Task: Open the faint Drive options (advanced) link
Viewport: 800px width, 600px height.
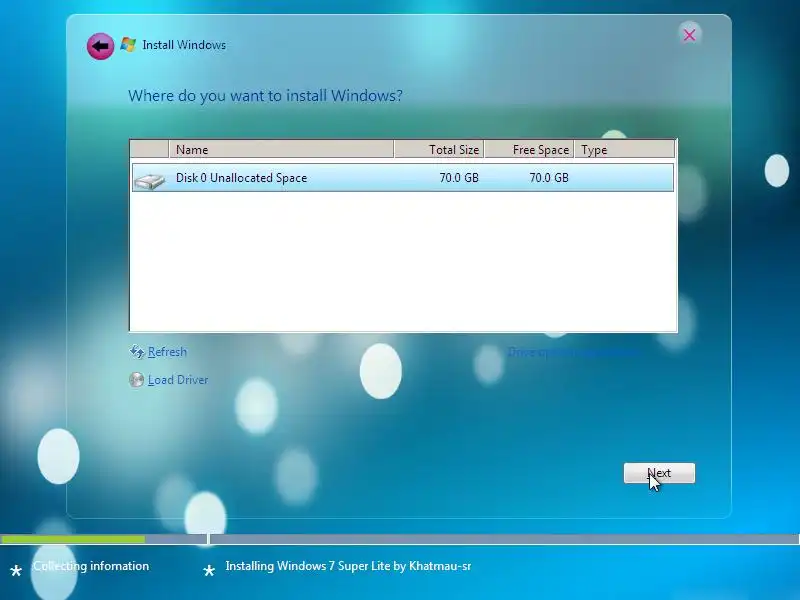Action: (573, 352)
